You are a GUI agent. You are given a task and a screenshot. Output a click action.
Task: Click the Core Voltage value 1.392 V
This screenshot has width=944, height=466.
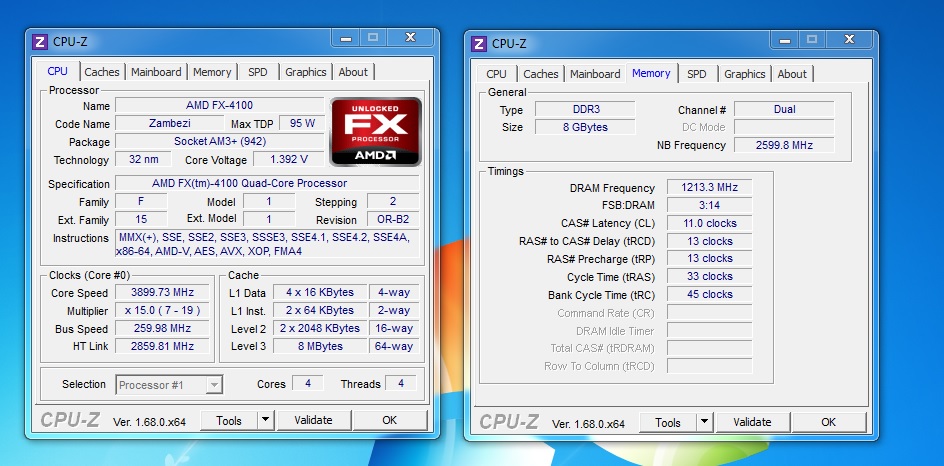coord(288,160)
